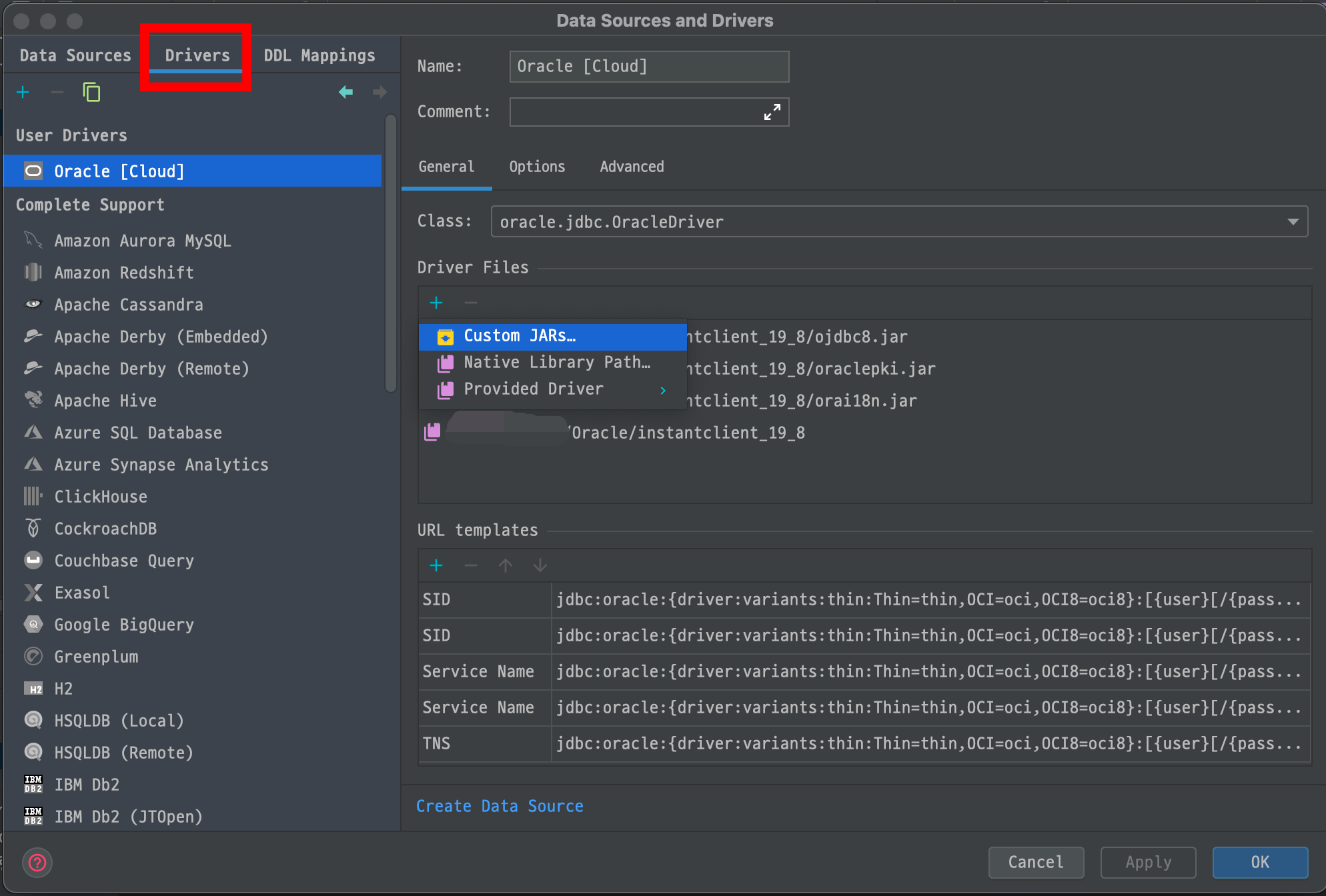The height and width of the screenshot is (896, 1326).
Task: Expand the Comment field with the arrows icon
Action: click(x=772, y=112)
